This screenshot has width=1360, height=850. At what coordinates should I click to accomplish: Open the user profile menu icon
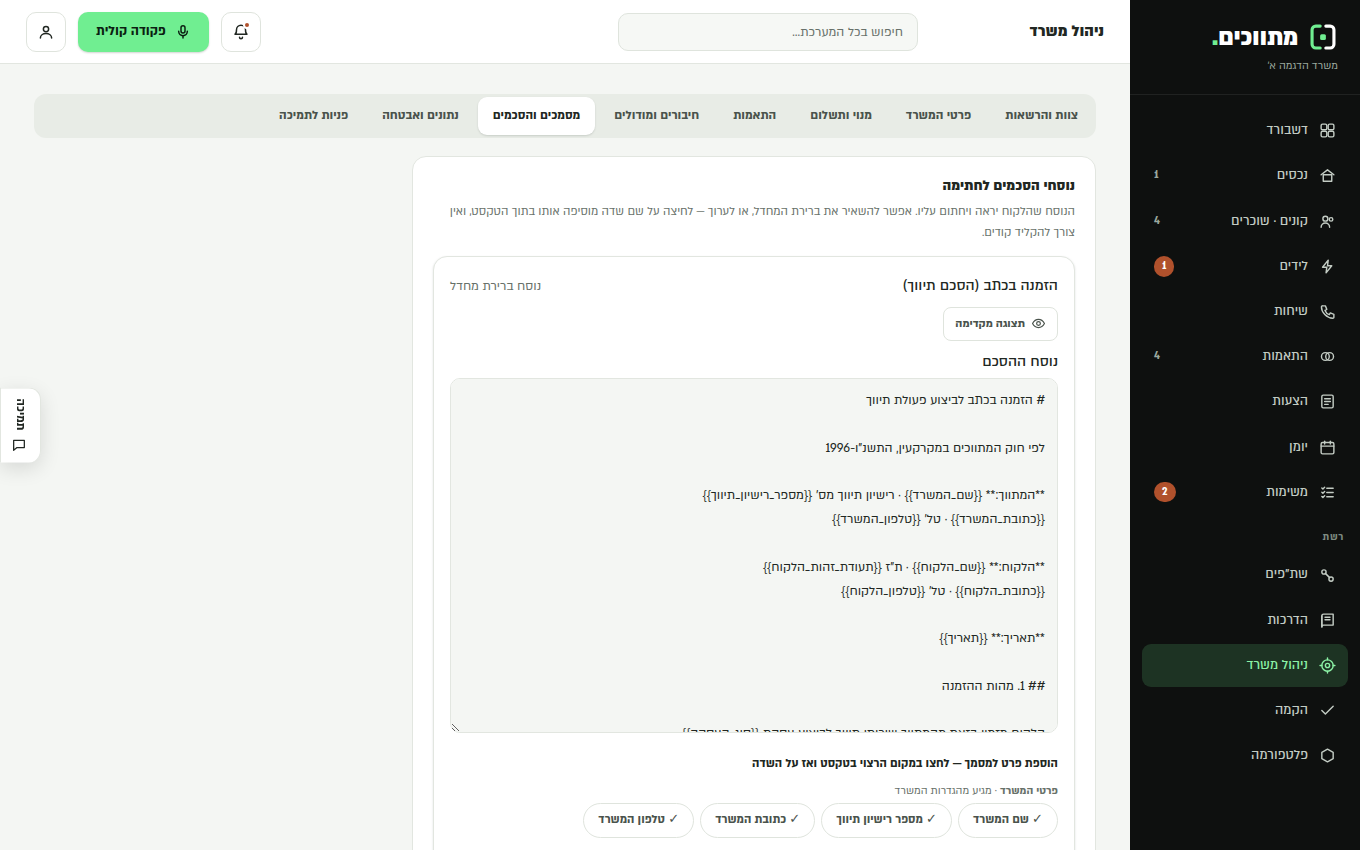(46, 32)
